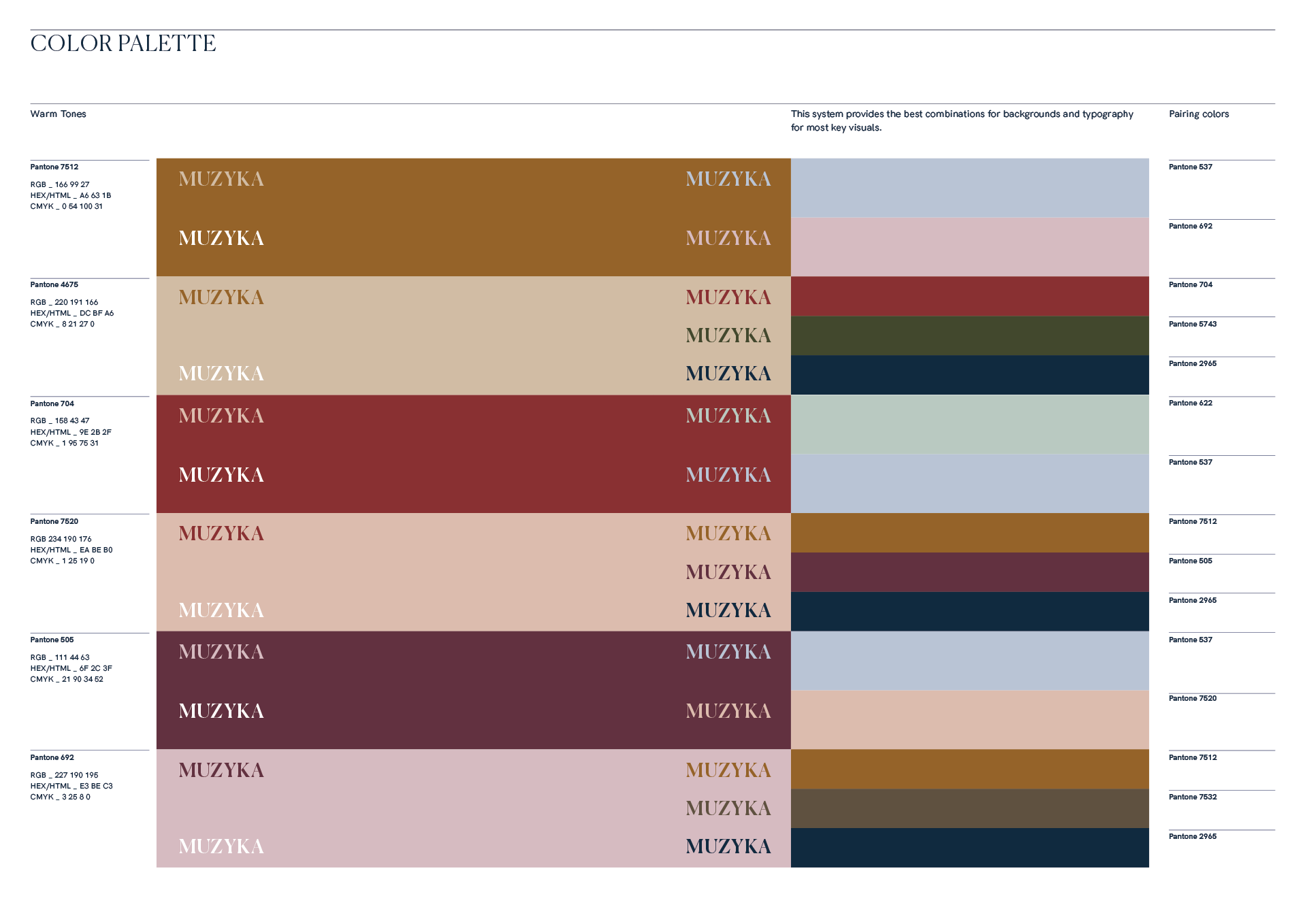
Task: Select the plum MUZYKA on the pink 692 band
Action: pos(221,770)
